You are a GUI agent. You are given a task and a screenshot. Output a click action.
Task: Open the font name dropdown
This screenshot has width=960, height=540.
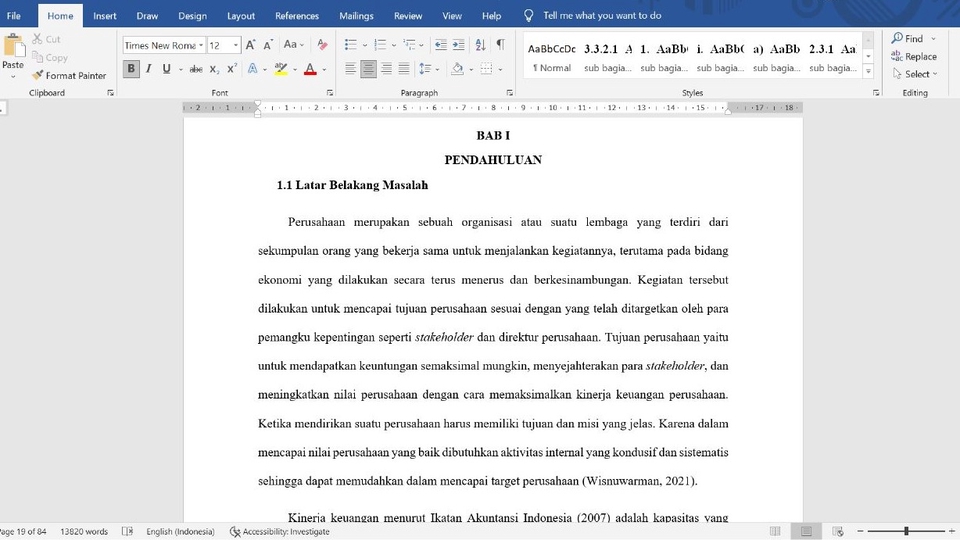pyautogui.click(x=201, y=45)
